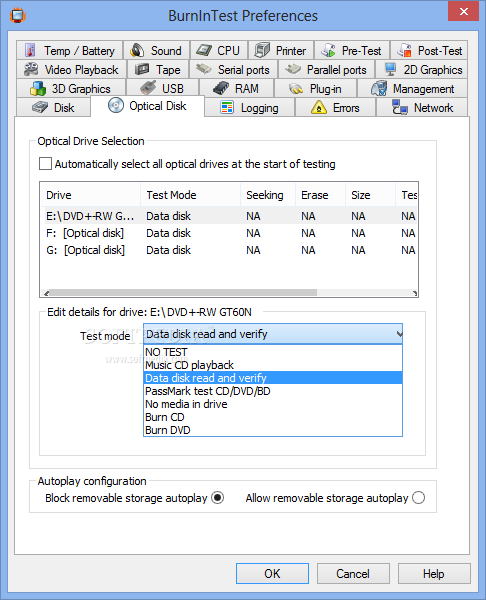Click the Management tab icon
The image size is (486, 600).
tap(379, 88)
